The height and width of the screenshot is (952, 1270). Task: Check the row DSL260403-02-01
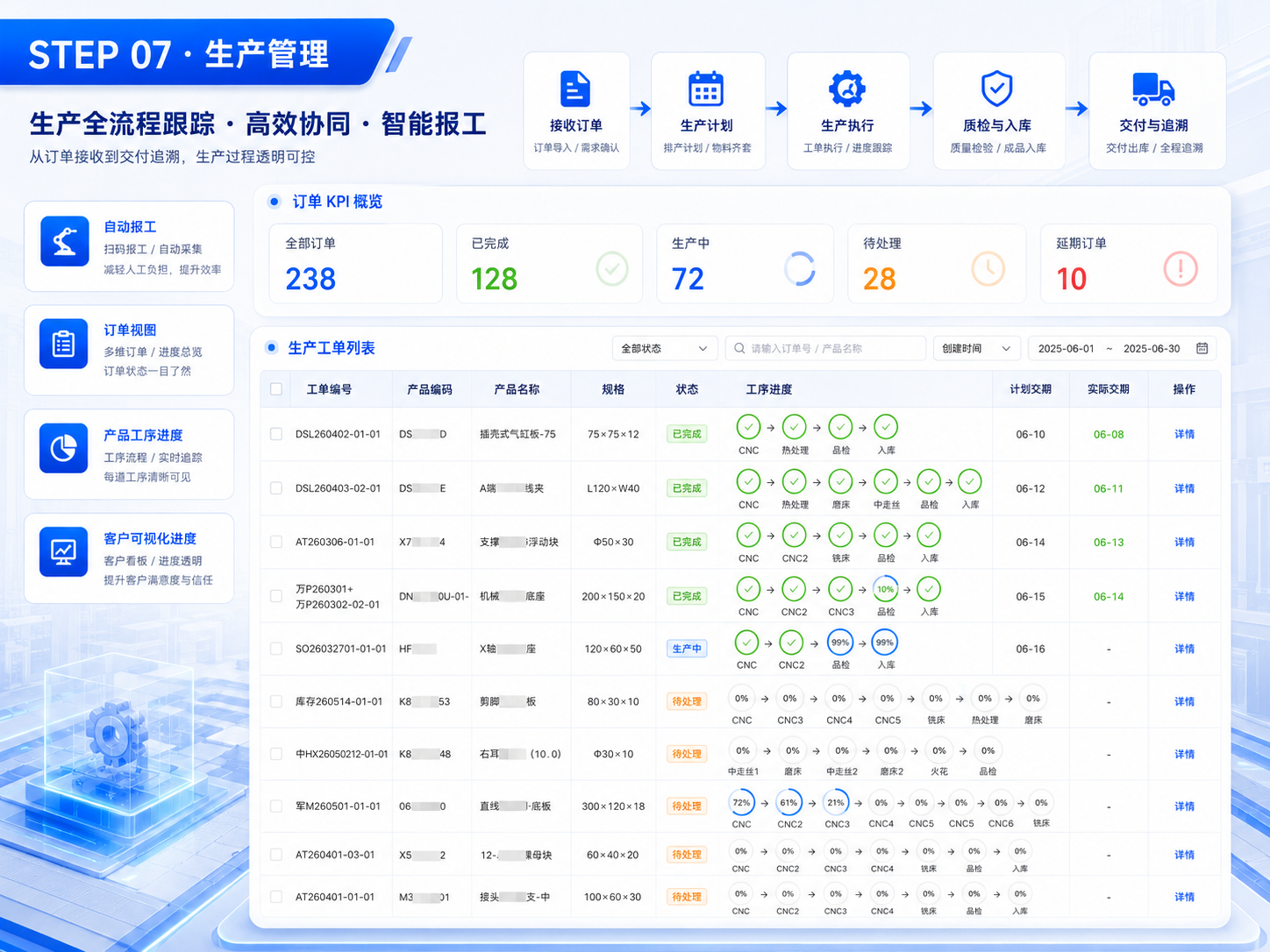click(x=276, y=488)
